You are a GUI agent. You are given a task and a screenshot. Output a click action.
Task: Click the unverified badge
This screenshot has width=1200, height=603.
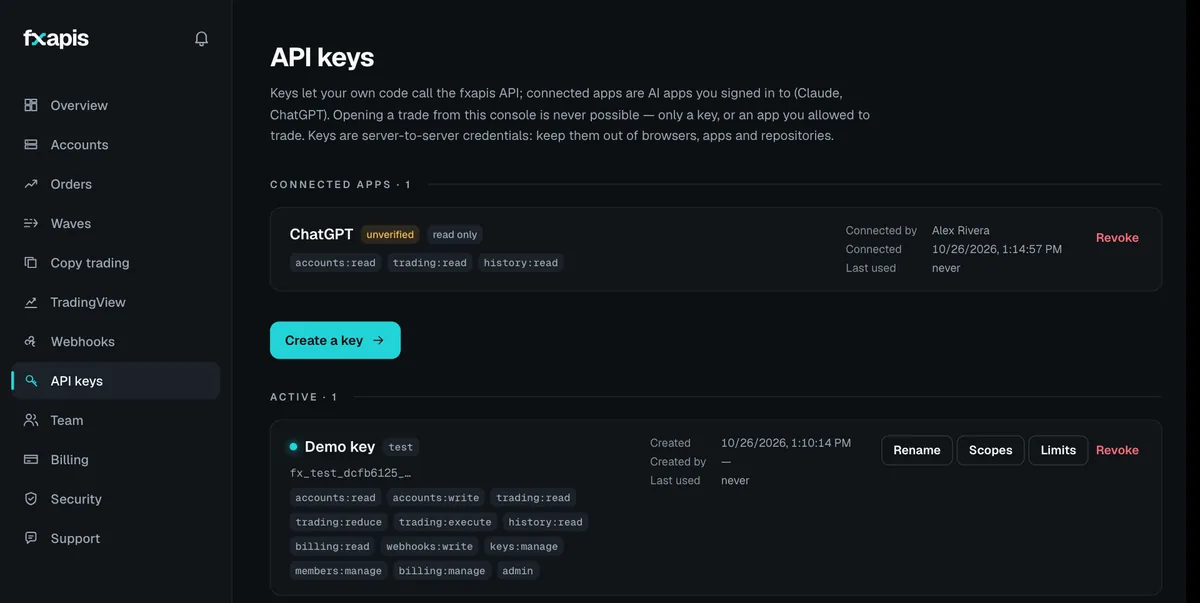(x=390, y=234)
